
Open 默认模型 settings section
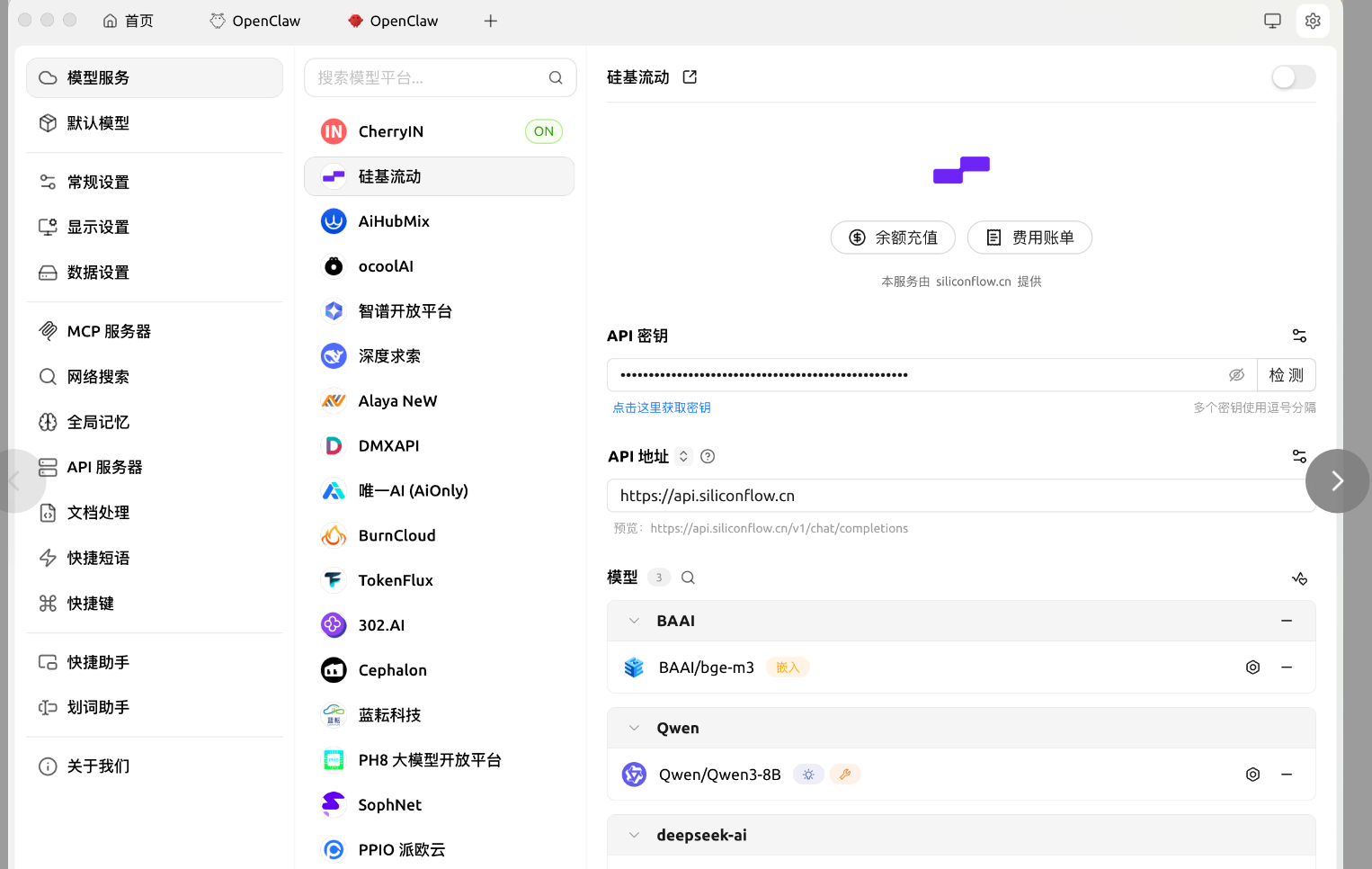[98, 123]
